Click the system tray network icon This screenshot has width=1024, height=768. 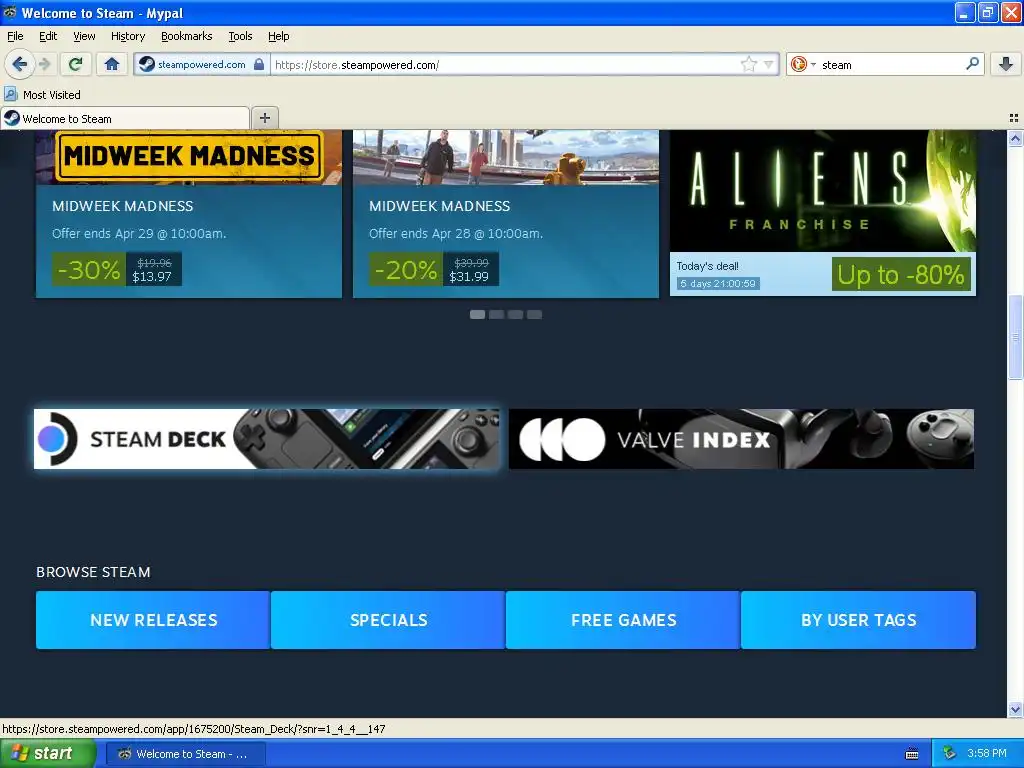949,754
